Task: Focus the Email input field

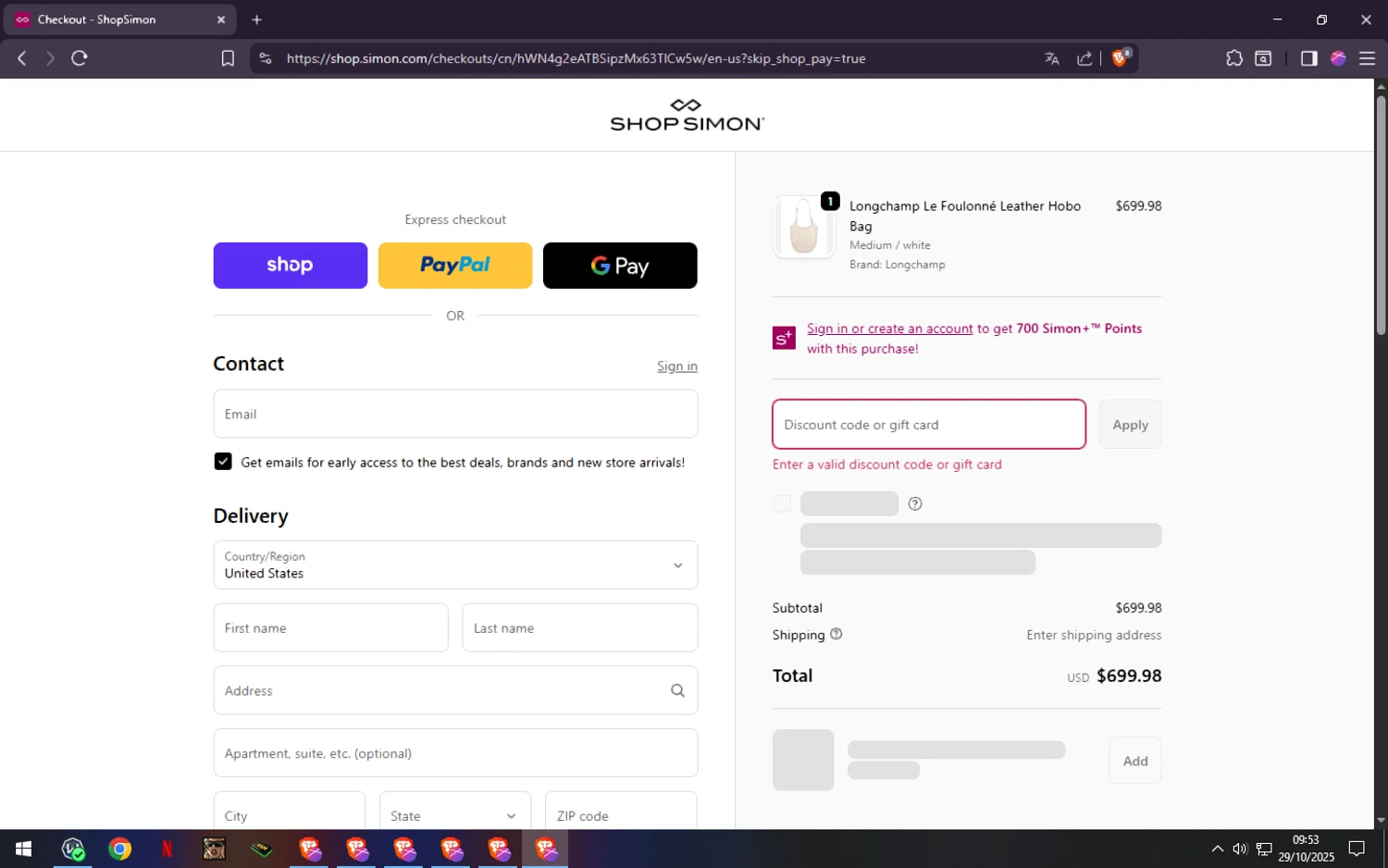Action: [455, 414]
